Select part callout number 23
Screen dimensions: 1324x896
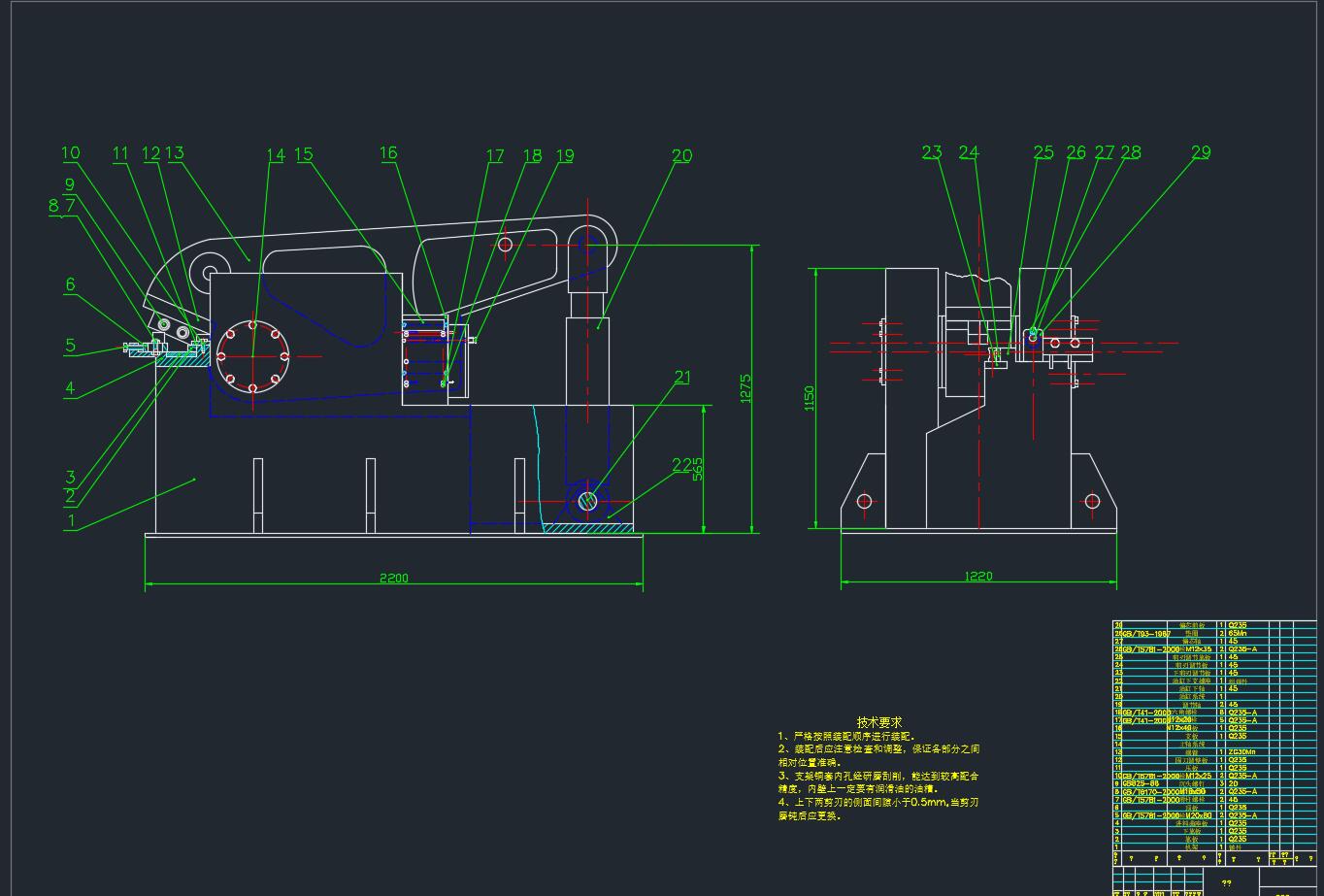[932, 152]
